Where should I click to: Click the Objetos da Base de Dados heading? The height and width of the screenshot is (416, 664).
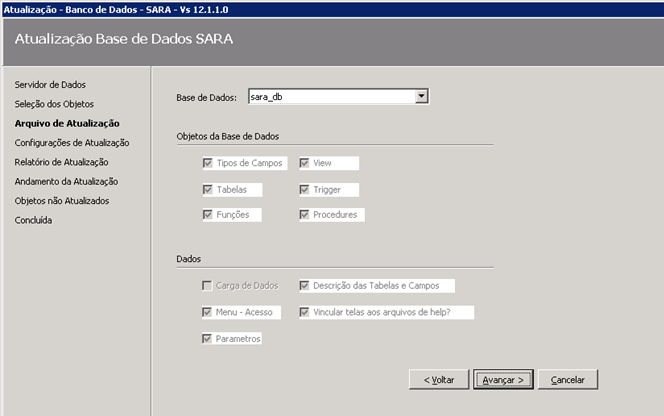tap(228, 136)
